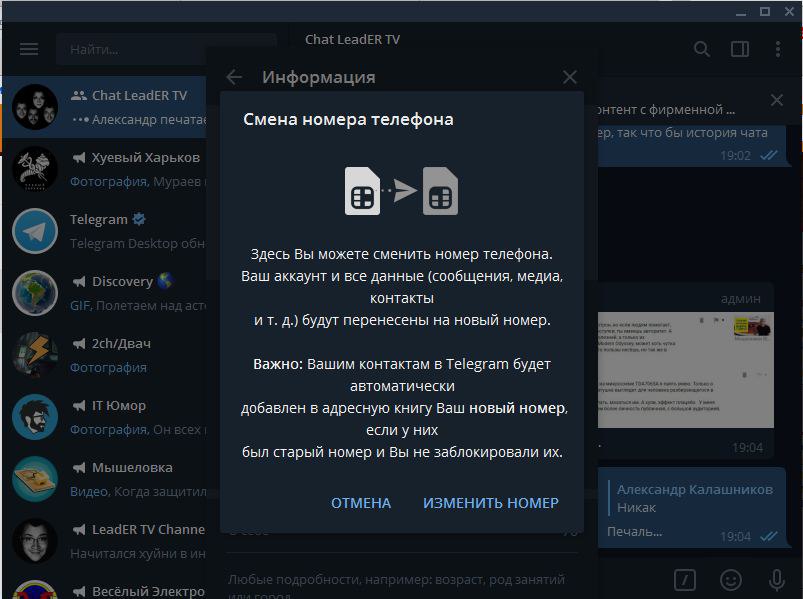Open the Мышеловка channel
803x599 pixels.
click(x=104, y=479)
